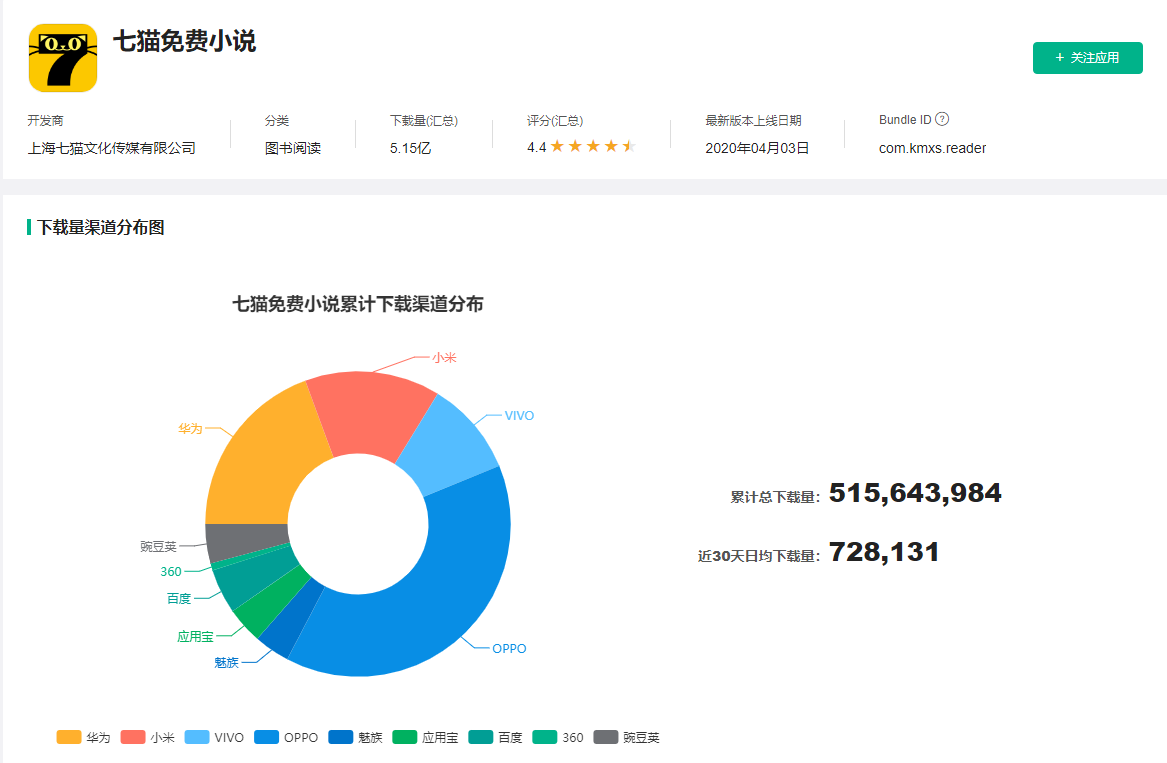
Task: Click the 开发商 field label
Action: (x=45, y=121)
